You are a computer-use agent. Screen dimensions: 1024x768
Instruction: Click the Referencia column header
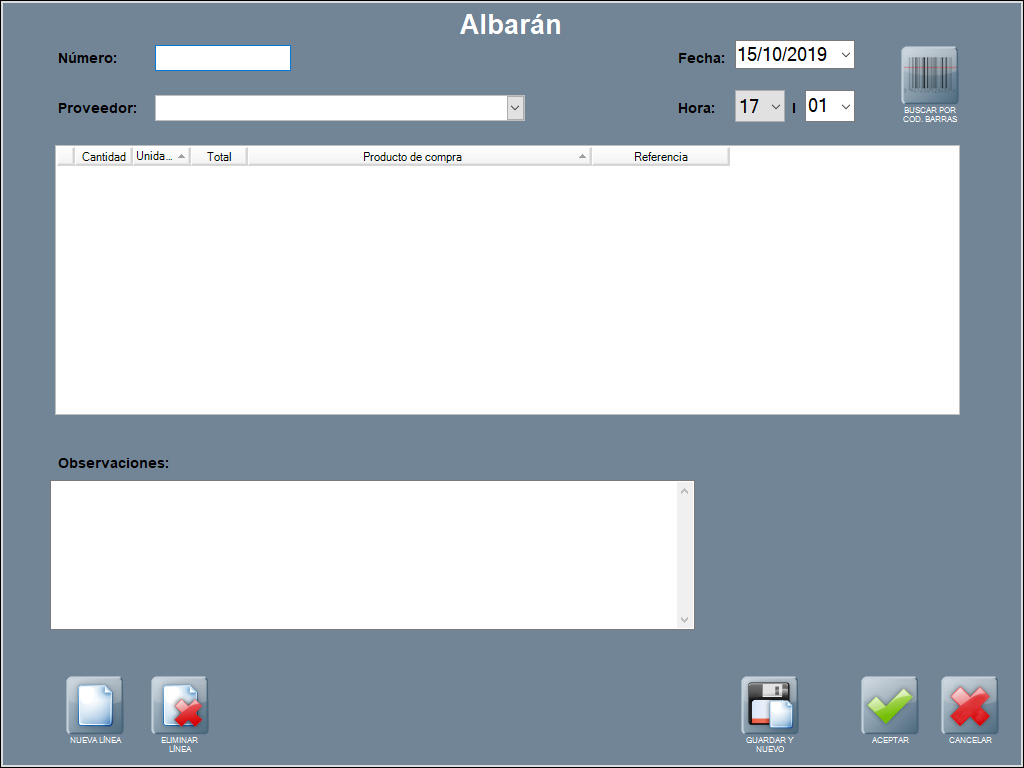660,157
